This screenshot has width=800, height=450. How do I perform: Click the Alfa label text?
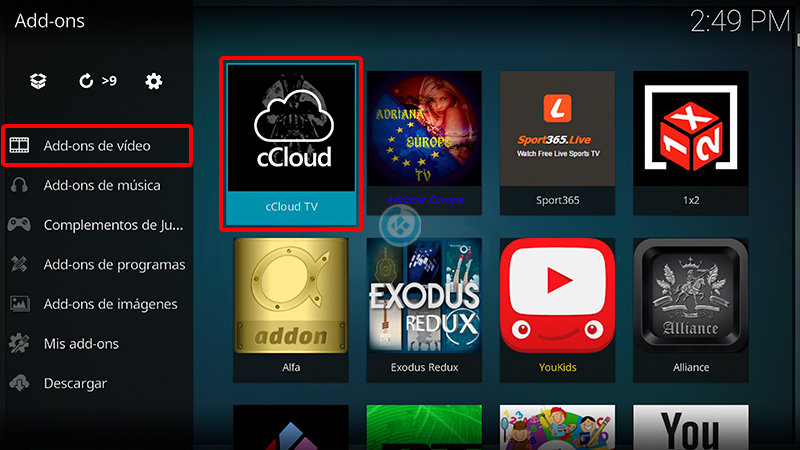coord(291,367)
